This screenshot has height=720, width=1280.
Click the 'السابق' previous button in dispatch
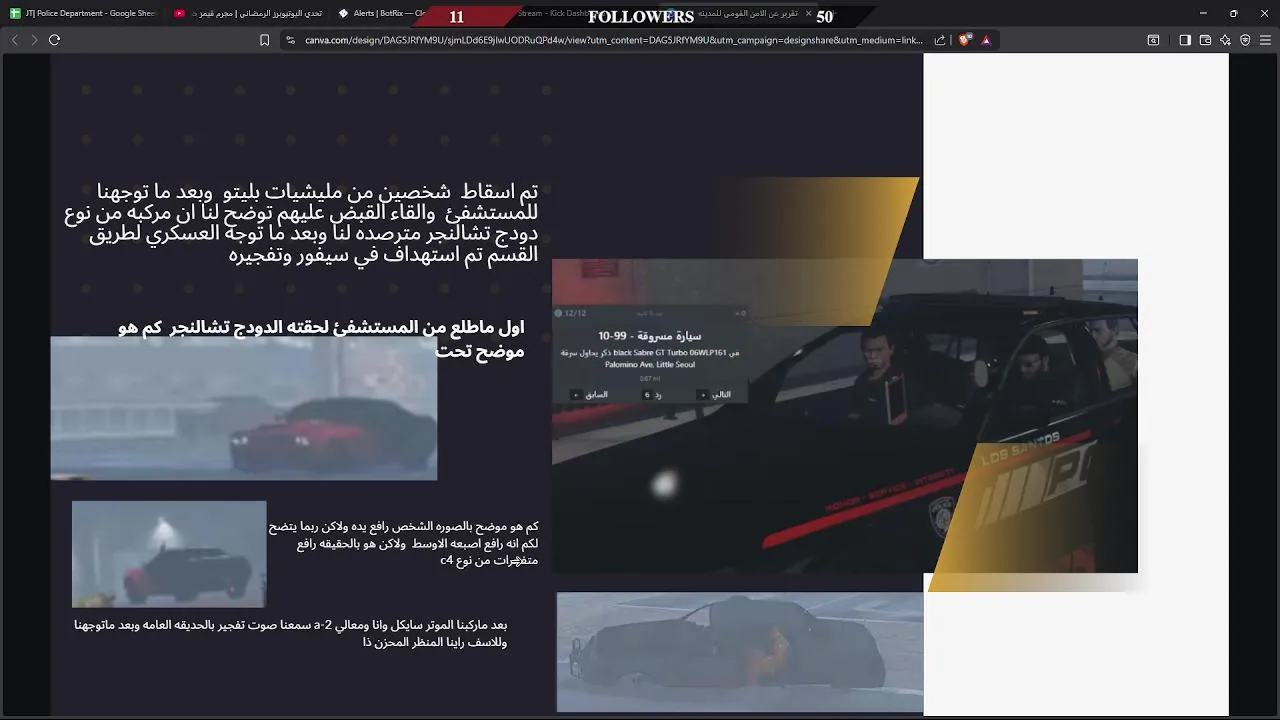[590, 394]
